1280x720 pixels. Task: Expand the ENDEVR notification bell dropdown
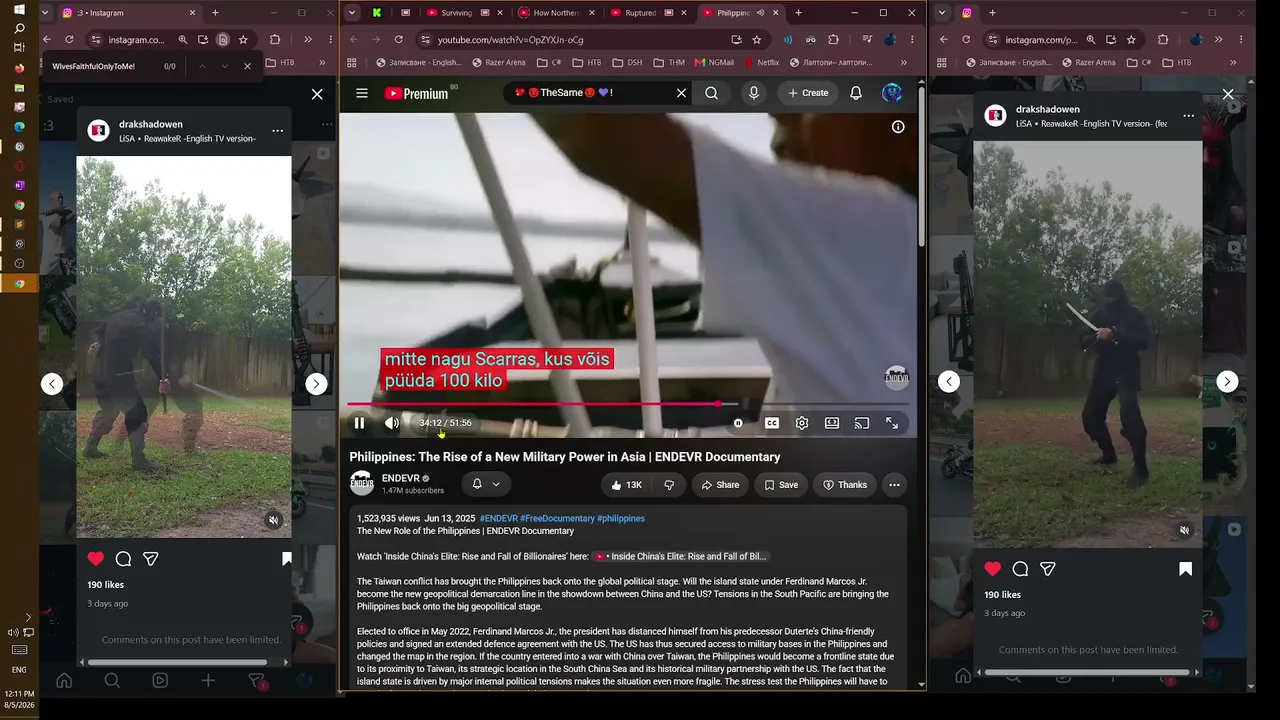(486, 484)
